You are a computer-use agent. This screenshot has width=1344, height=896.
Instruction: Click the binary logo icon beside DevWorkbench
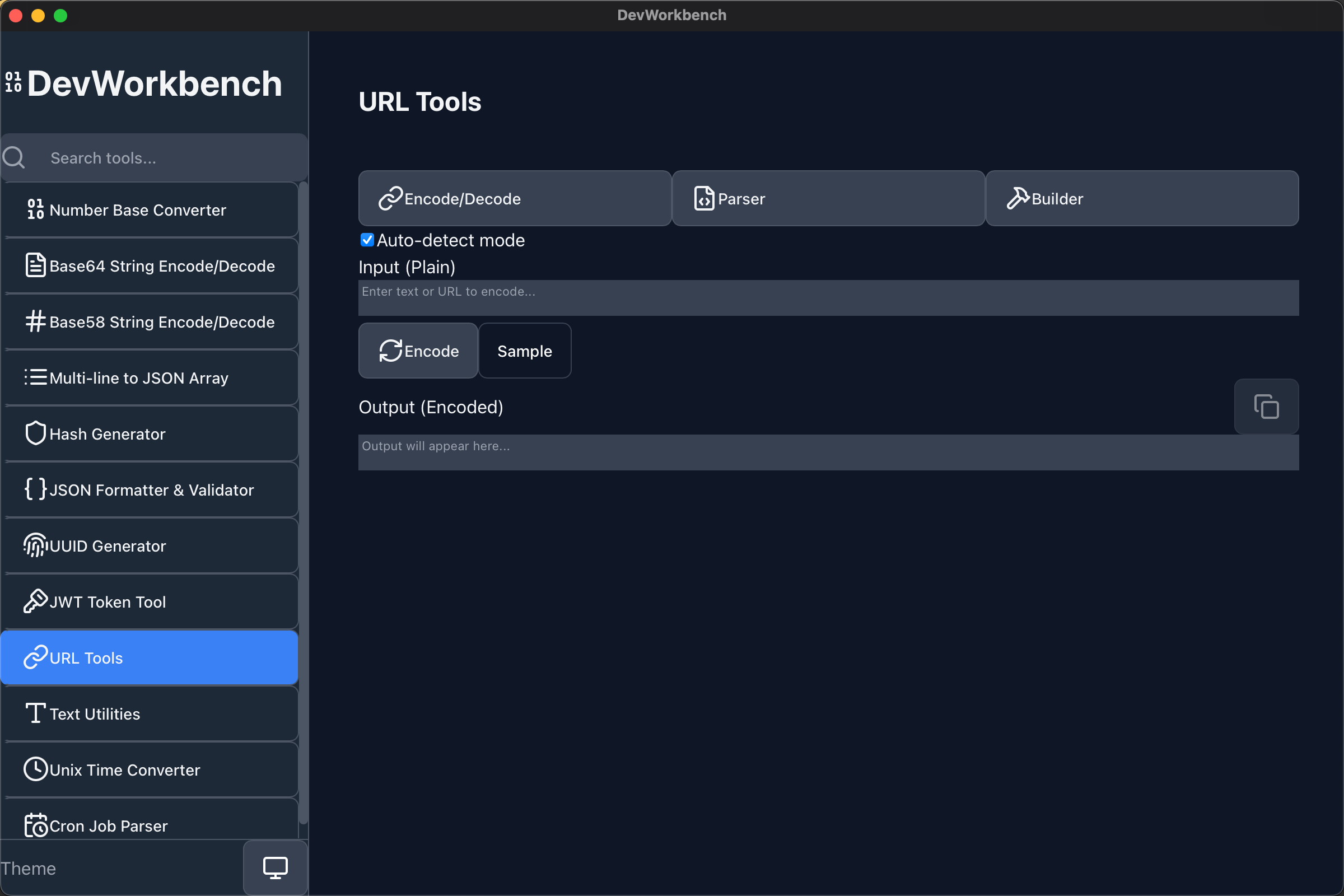13,82
